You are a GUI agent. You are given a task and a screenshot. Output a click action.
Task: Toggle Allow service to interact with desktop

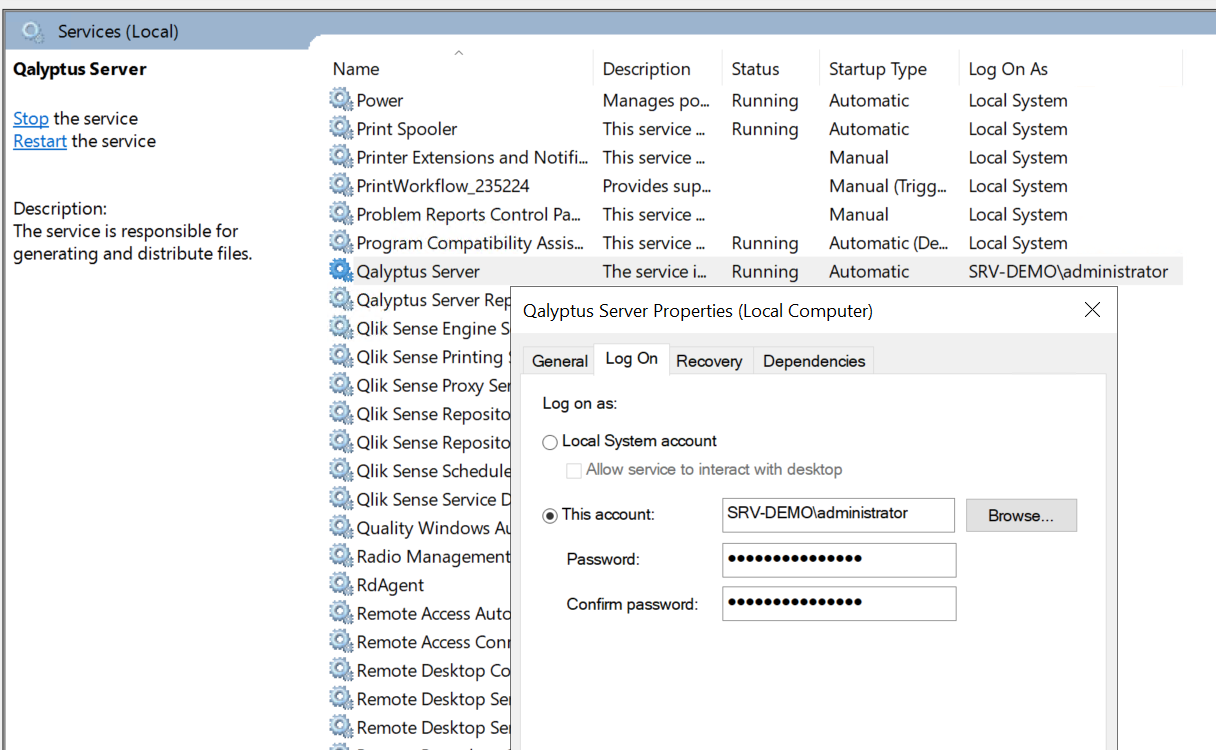(574, 470)
